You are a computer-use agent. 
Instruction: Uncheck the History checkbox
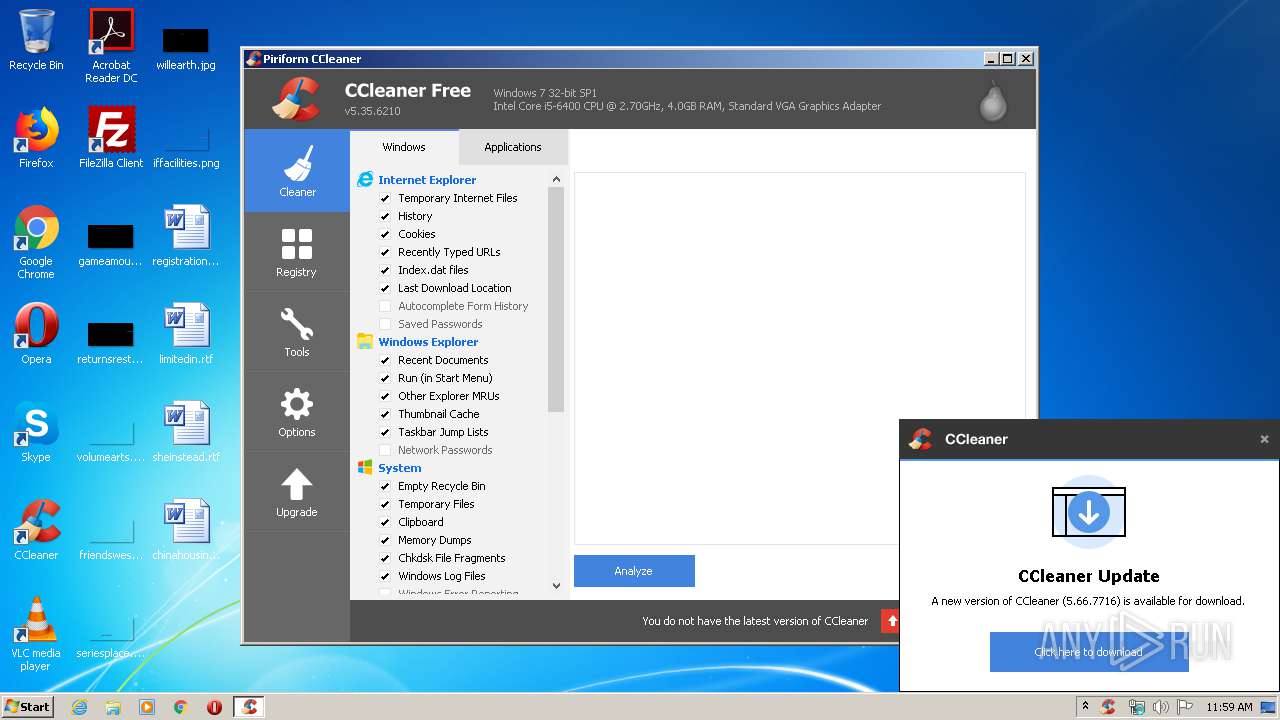385,216
